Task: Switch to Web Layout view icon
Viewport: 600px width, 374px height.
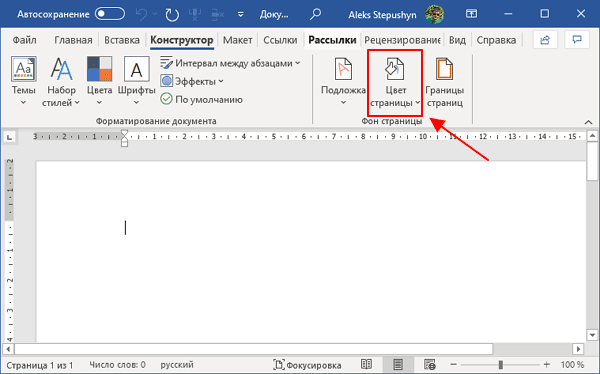Action: pyautogui.click(x=430, y=364)
